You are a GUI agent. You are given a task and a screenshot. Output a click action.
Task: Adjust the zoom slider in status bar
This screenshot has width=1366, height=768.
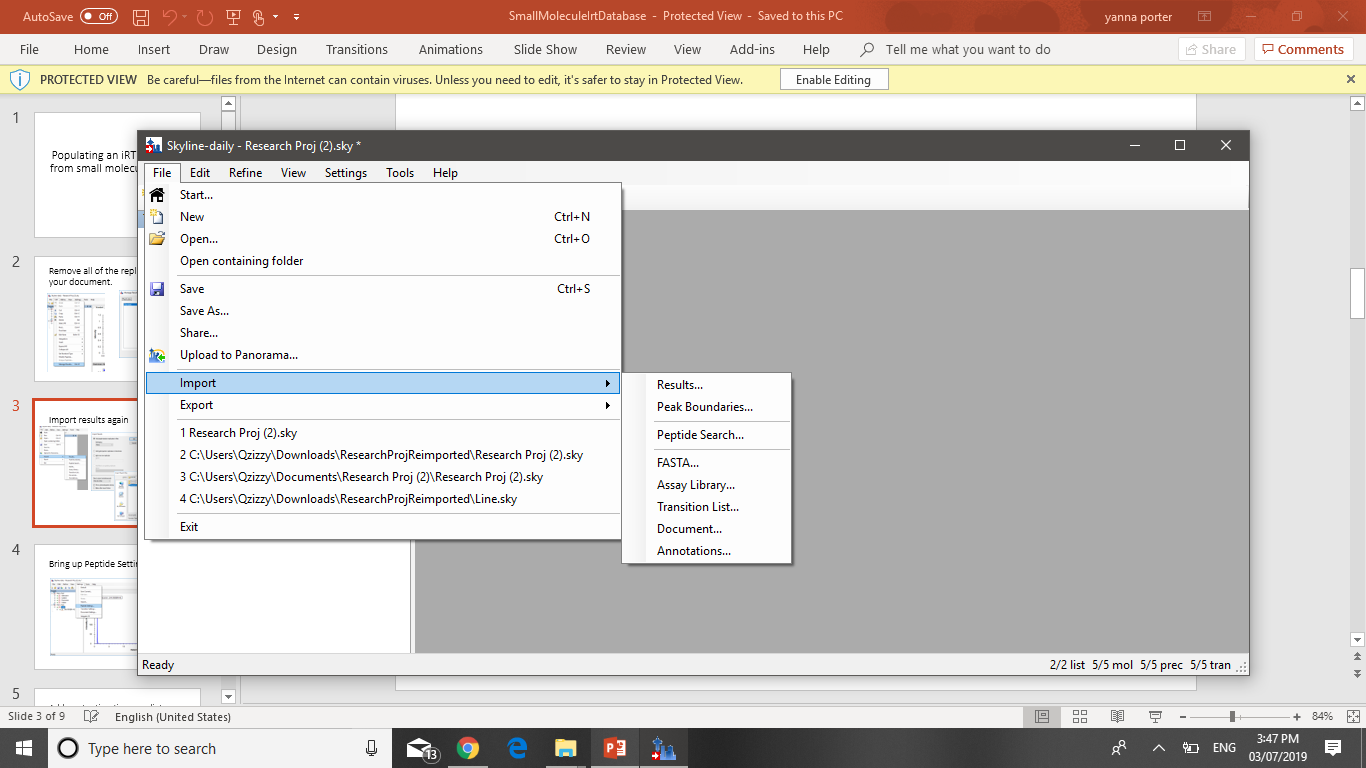(1233, 717)
